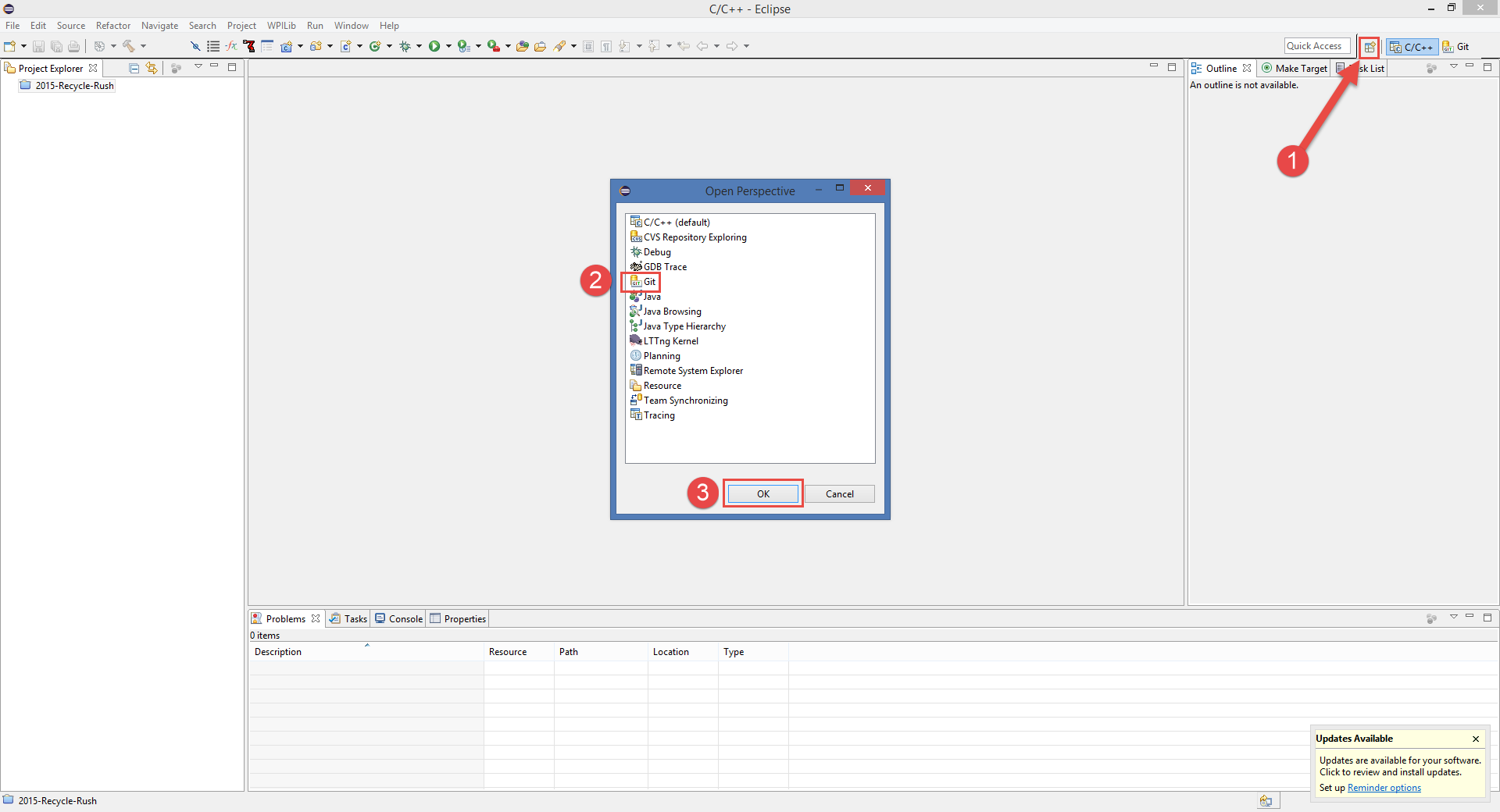Open the Problems panel view menu triangle
The width and height of the screenshot is (1500, 812).
tap(1454, 618)
